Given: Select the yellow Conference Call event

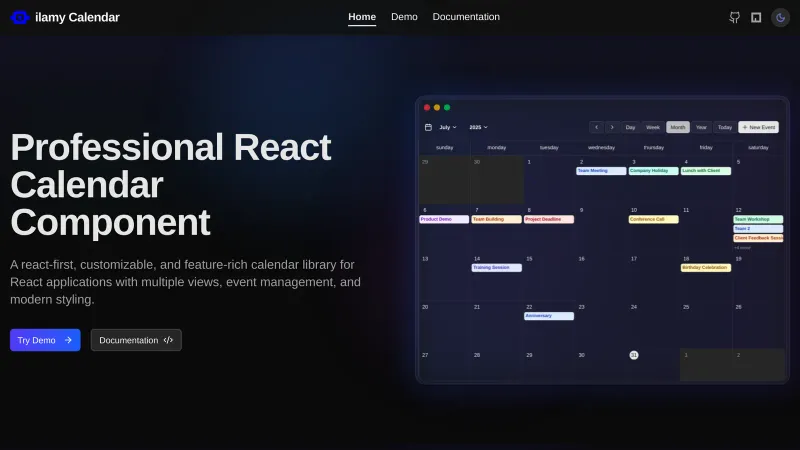Looking at the screenshot, I should click(x=653, y=219).
